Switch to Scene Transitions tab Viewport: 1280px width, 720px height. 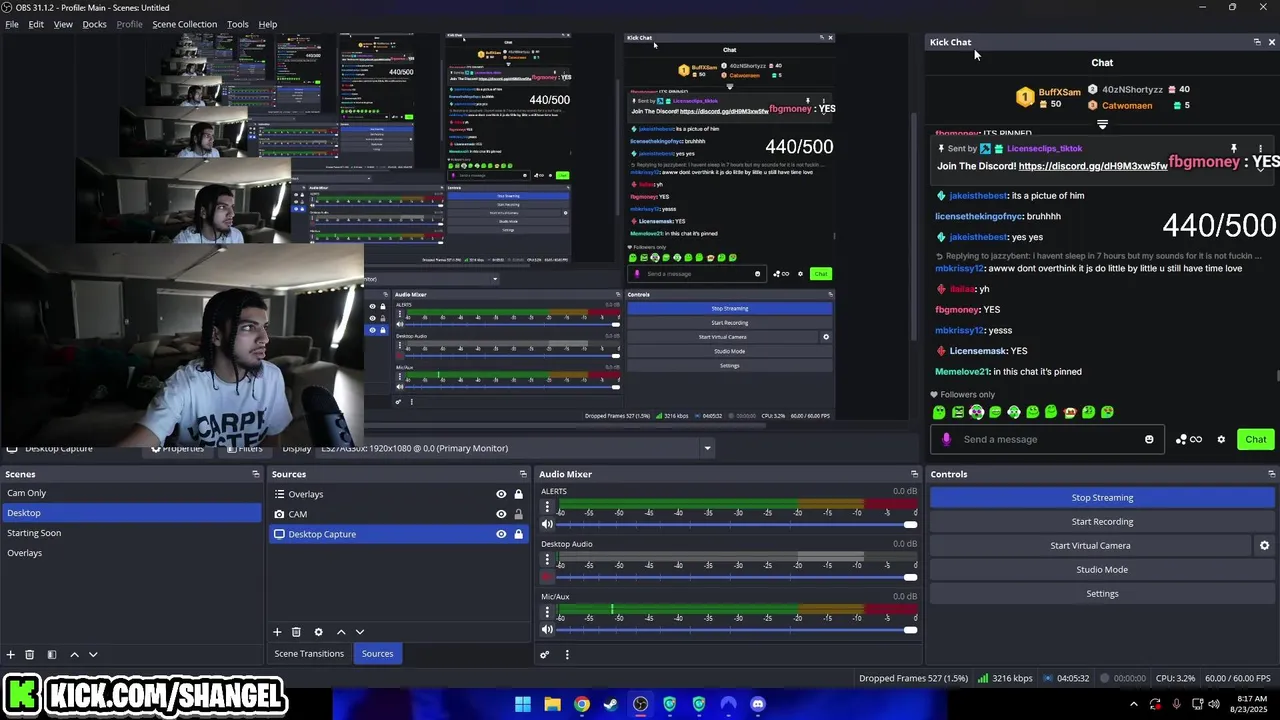pyautogui.click(x=309, y=653)
